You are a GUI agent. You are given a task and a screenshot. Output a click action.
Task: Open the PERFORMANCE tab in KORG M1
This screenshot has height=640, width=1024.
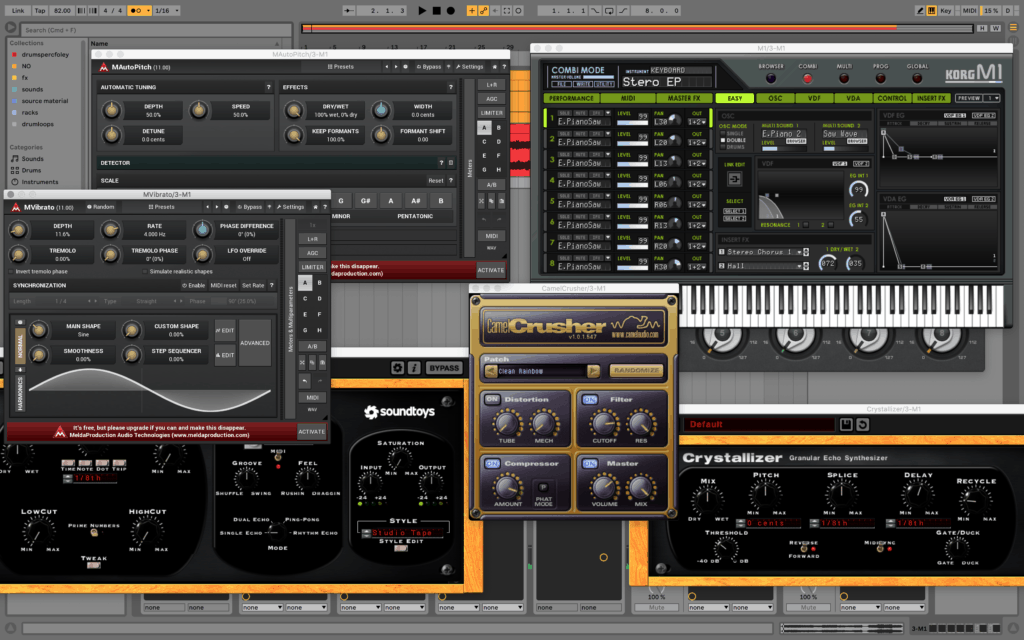click(571, 99)
